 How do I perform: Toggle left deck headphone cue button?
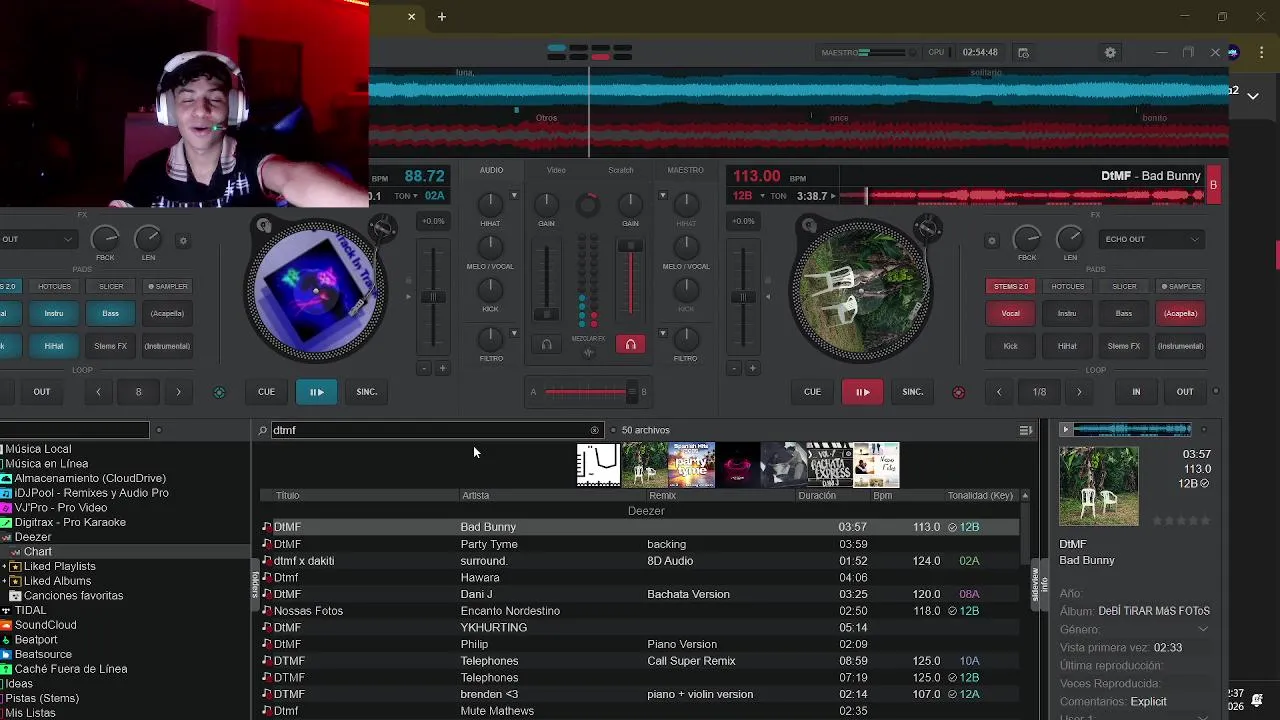pos(546,345)
